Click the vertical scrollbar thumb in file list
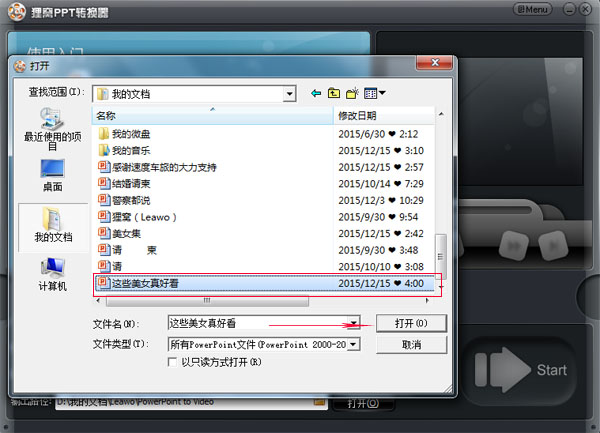Image resolution: width=600 pixels, height=433 pixels. [441, 256]
